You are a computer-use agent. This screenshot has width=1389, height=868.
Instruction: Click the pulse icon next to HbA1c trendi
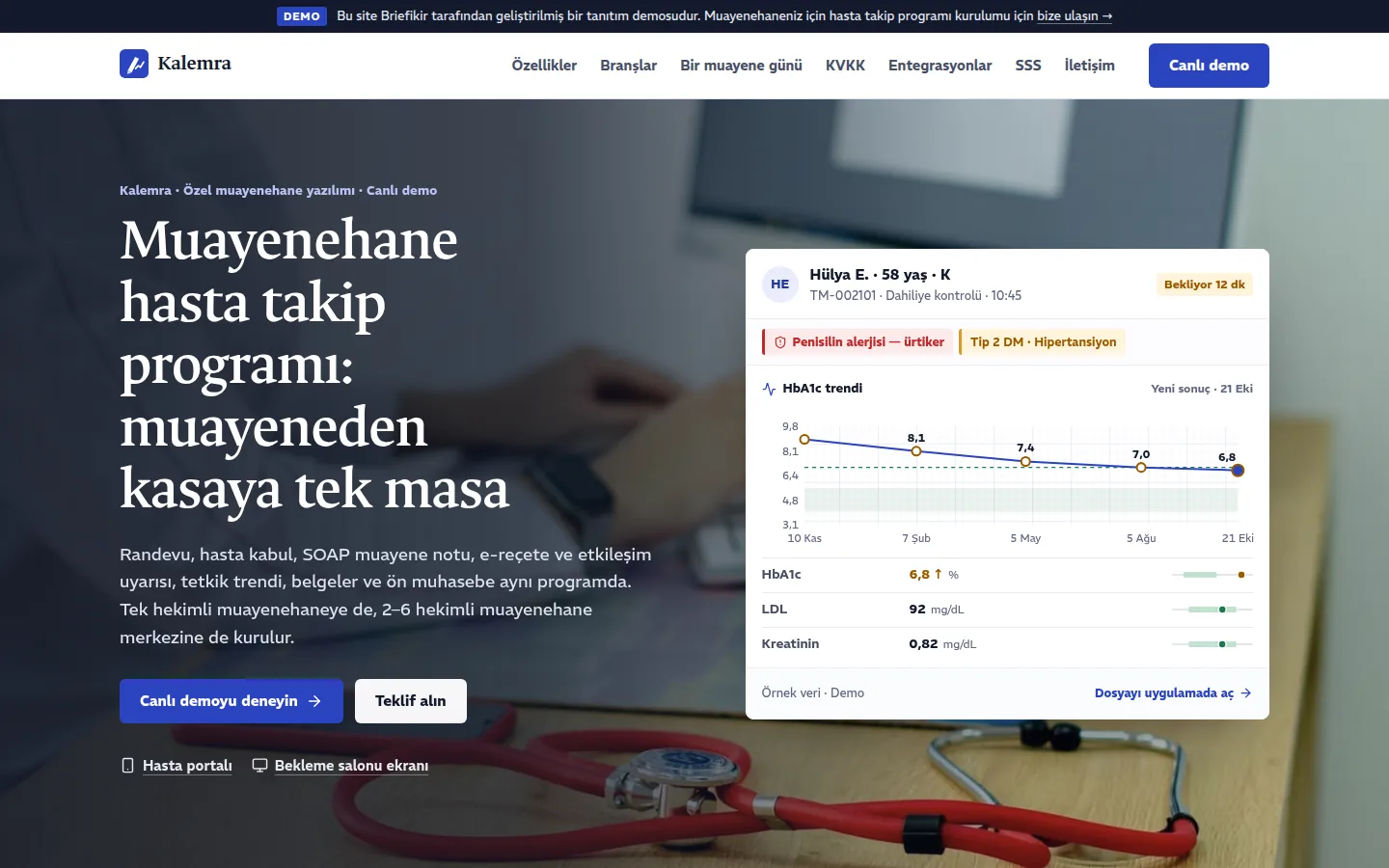(x=769, y=389)
